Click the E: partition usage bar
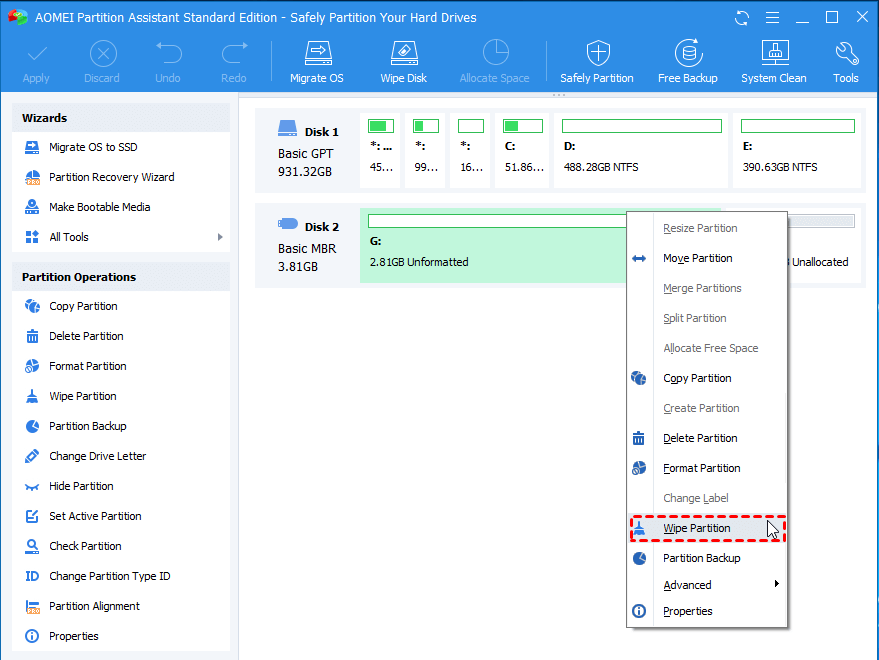Viewport: 879px width, 660px height. tap(797, 126)
